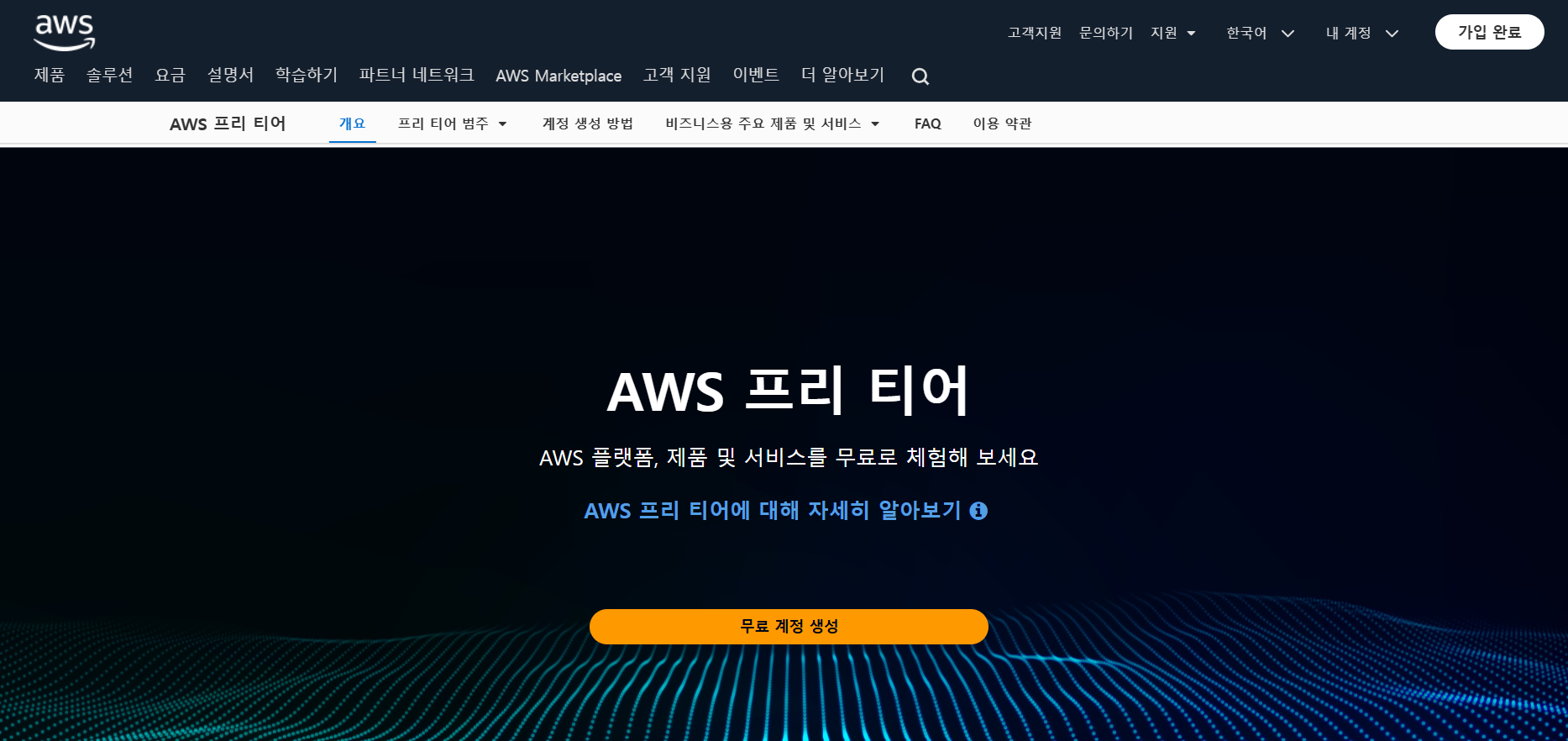Go to AWS Marketplace
Viewport: 1568px width, 741px height.
pos(559,76)
